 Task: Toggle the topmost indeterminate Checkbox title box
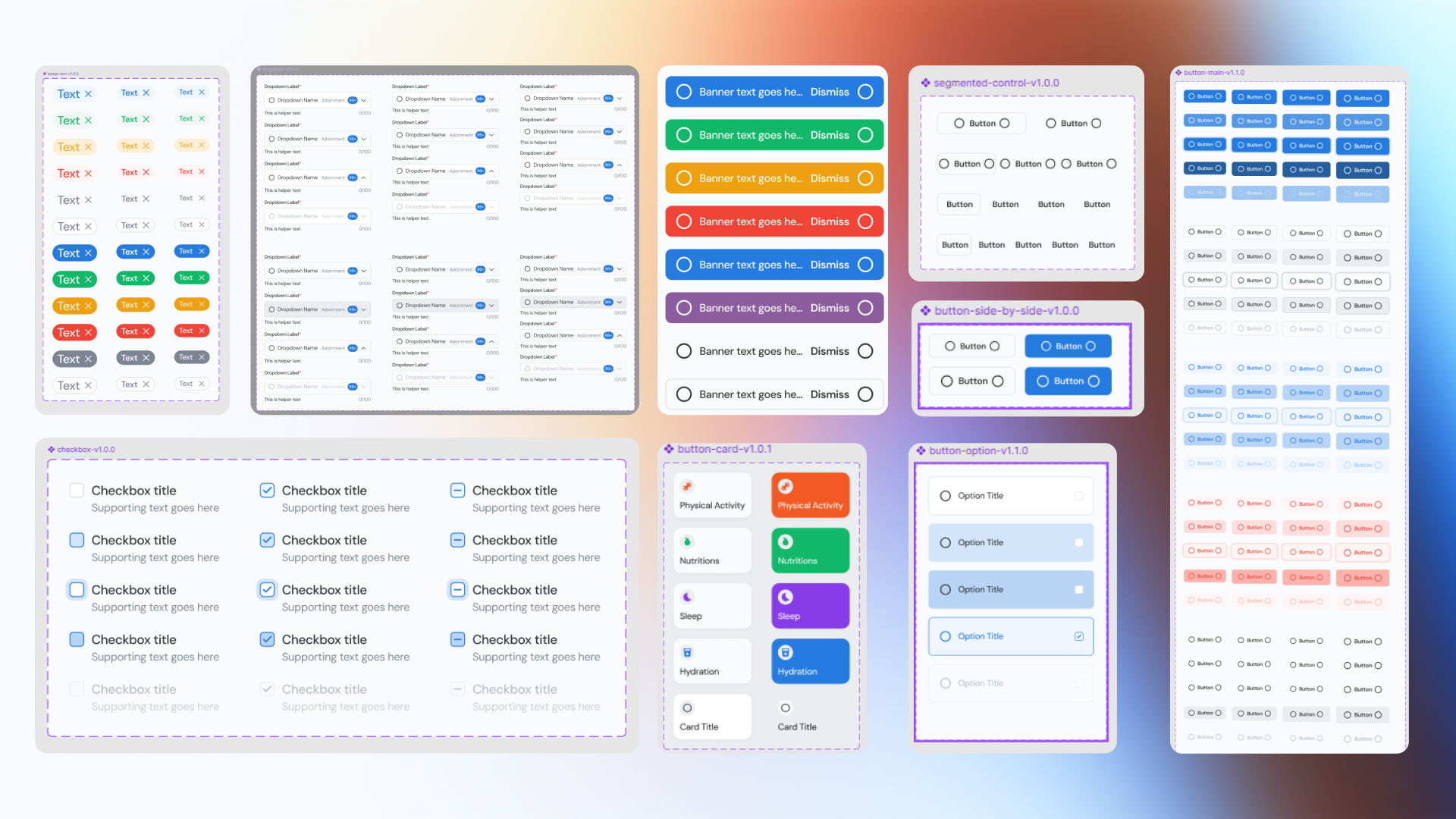click(x=457, y=491)
